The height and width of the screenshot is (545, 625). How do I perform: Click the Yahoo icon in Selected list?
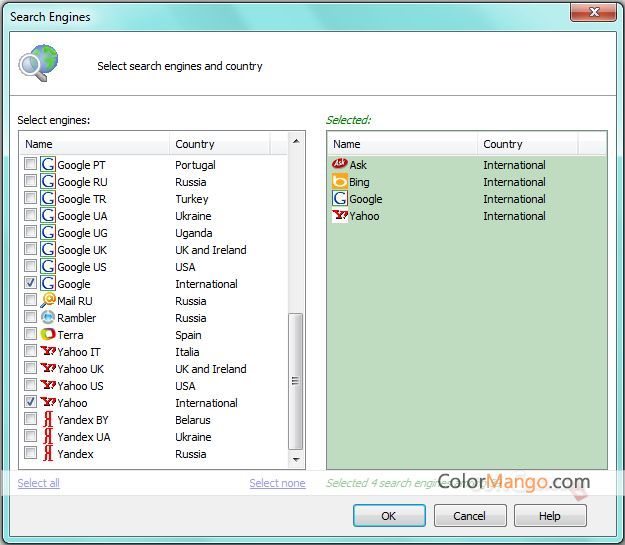coord(339,216)
